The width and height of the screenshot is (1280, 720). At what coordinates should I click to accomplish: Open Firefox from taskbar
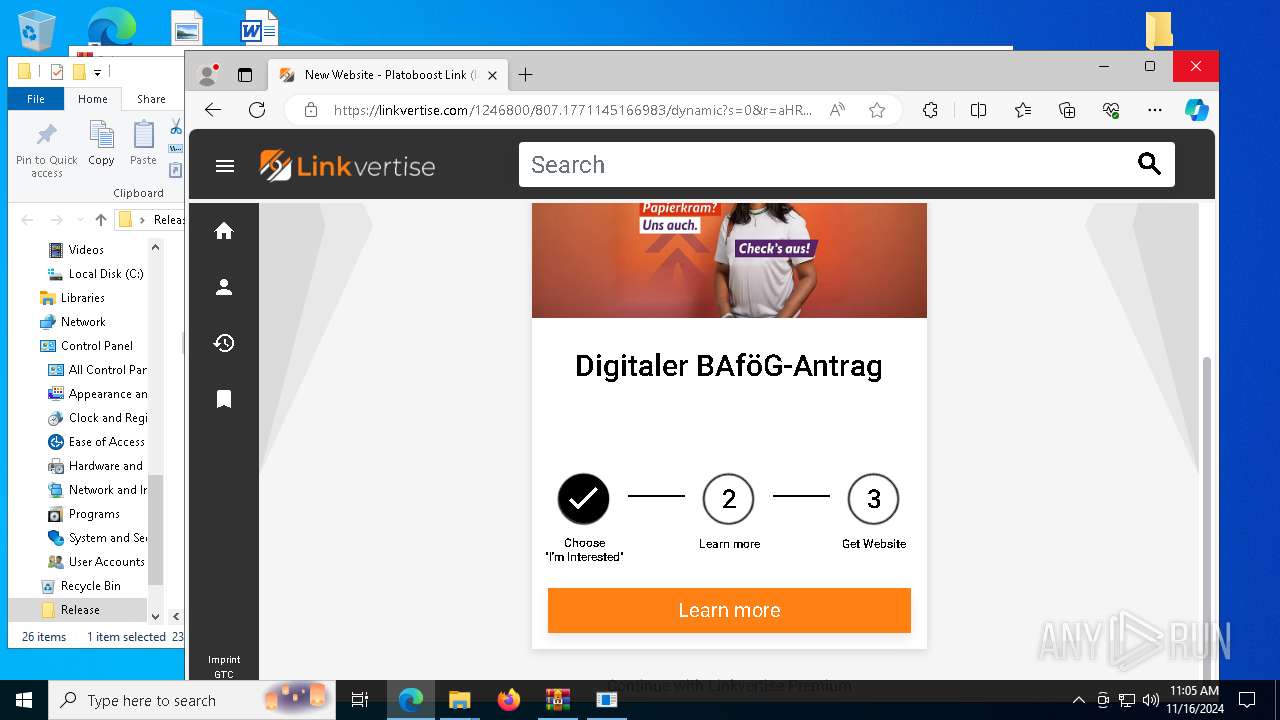[509, 700]
